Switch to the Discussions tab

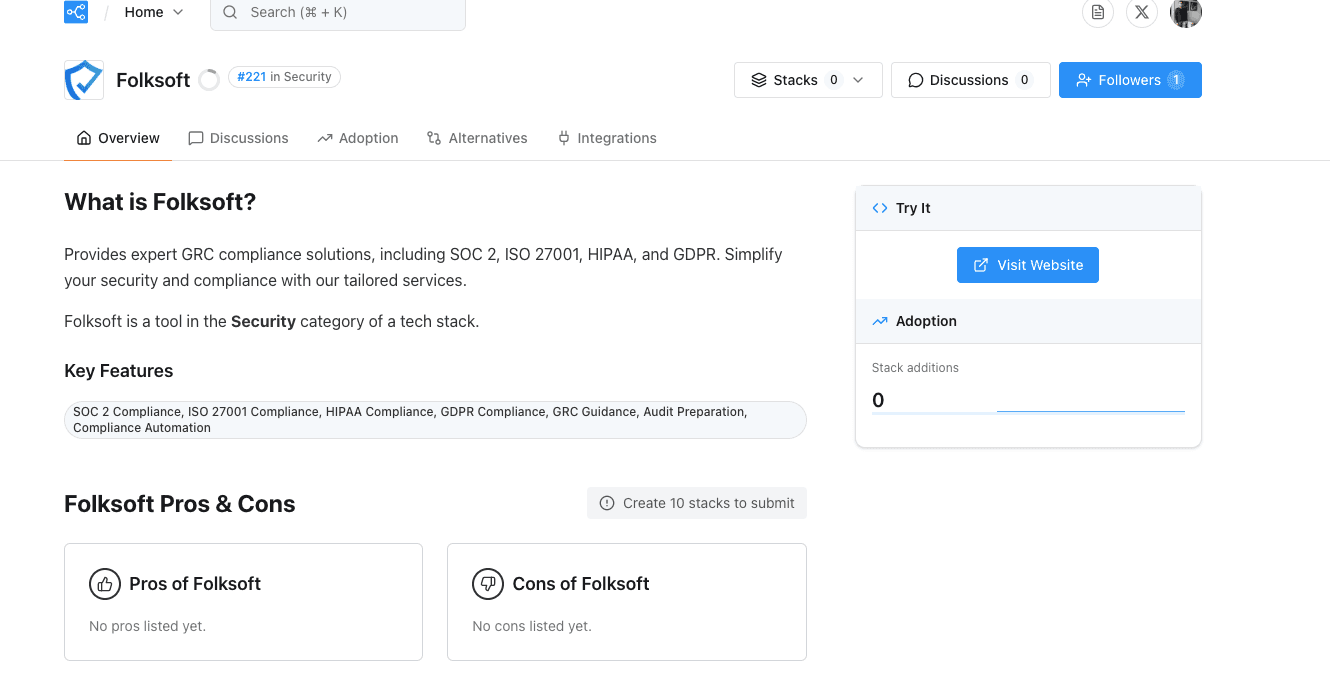tap(238, 138)
